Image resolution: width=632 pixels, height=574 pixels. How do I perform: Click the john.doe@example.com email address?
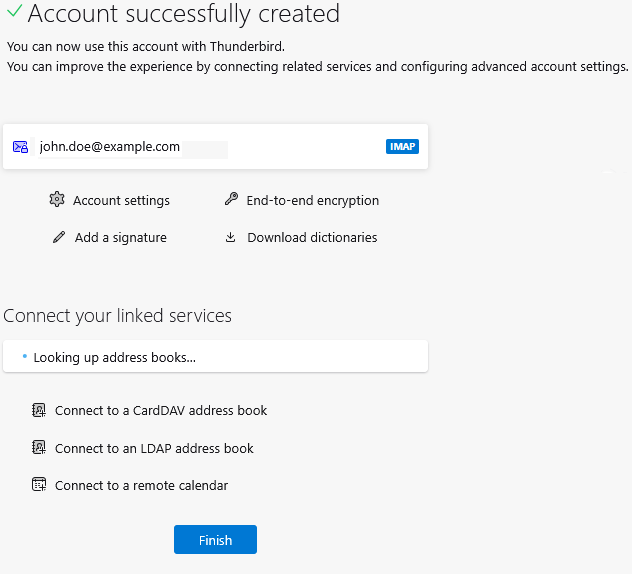(x=110, y=147)
